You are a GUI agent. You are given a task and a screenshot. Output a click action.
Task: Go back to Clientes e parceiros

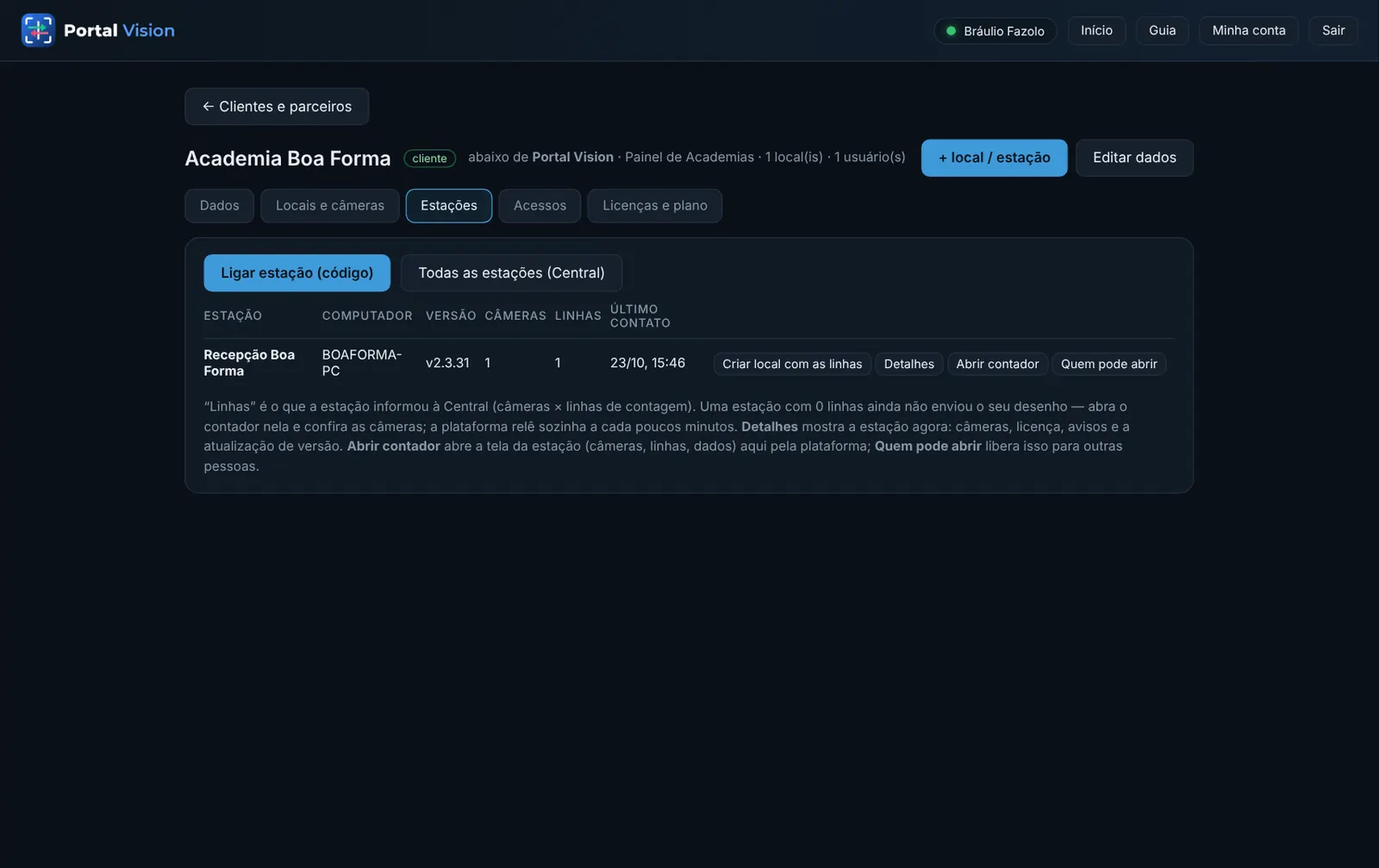coord(277,107)
